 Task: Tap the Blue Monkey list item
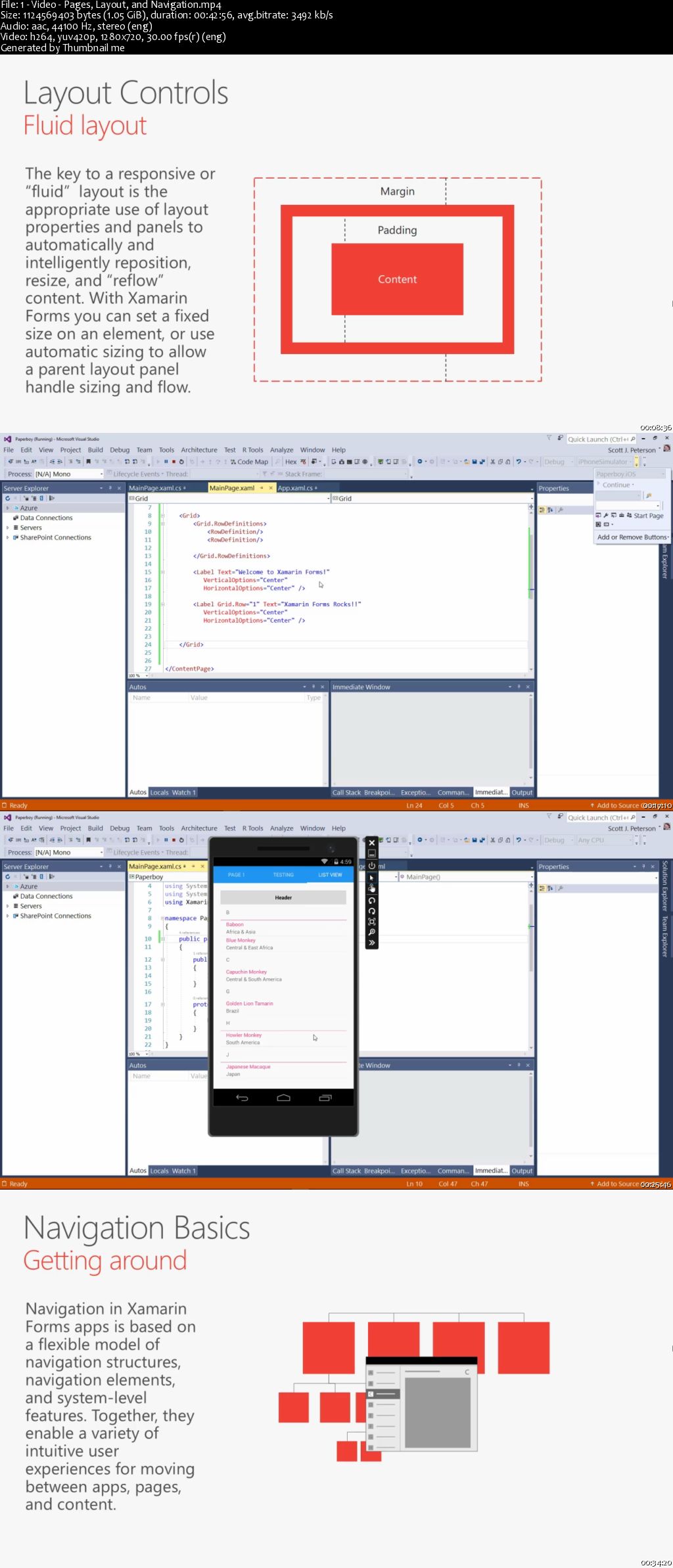point(283,944)
